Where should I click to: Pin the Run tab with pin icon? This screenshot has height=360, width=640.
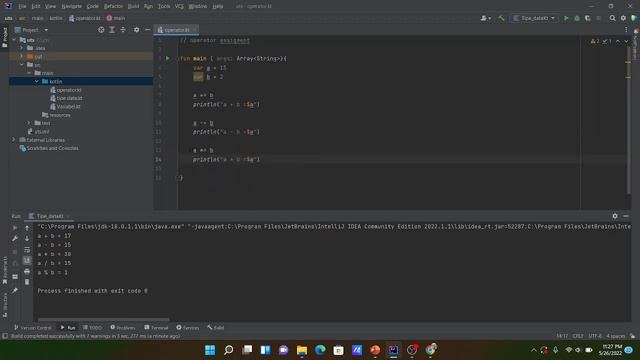pyautogui.click(x=15, y=290)
